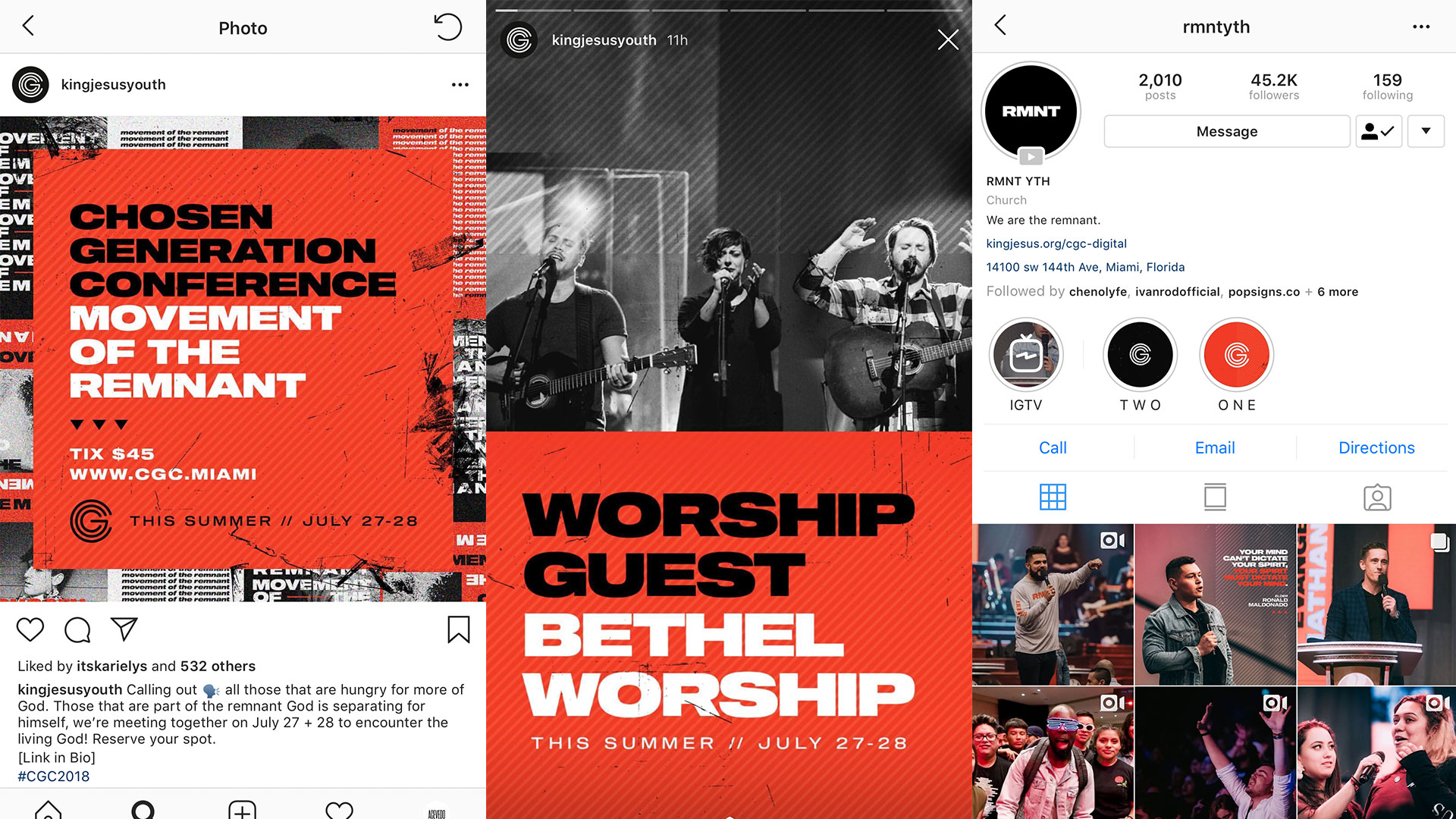The width and height of the screenshot is (1456, 819).
Task: Toggle following status with the person-check button
Action: (x=1379, y=131)
